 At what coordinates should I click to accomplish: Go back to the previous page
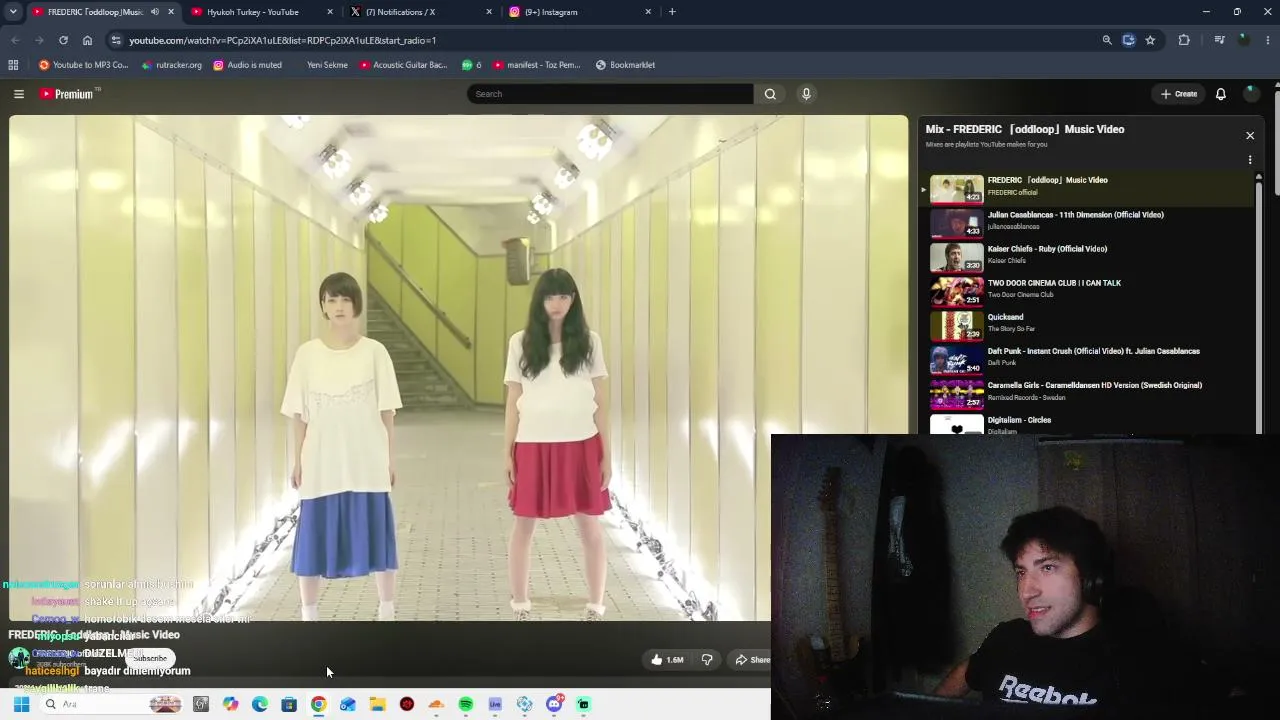pyautogui.click(x=15, y=40)
